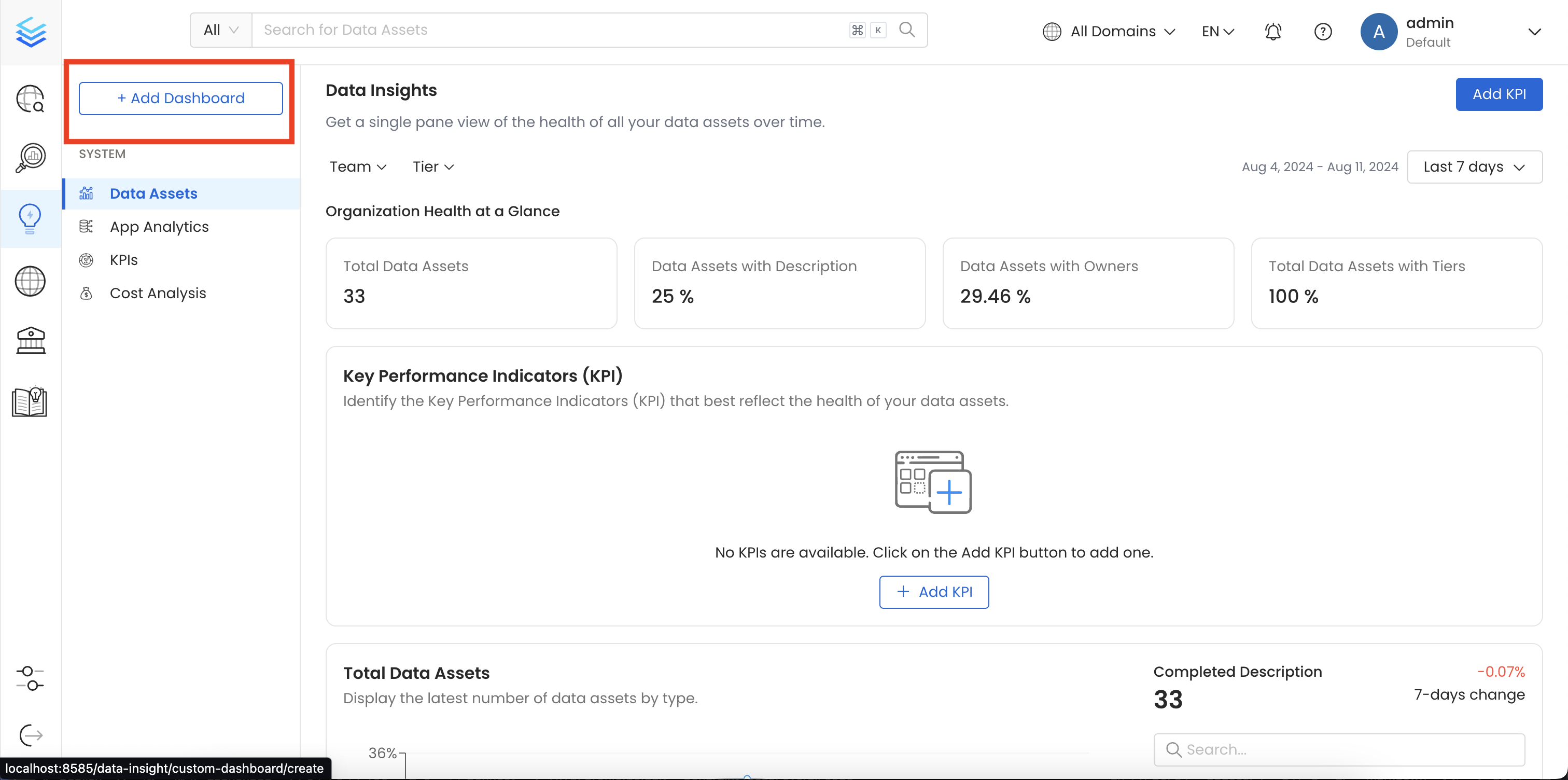Click the Add KPI button
Screen dimensions: 1568x780
pyautogui.click(x=1499, y=94)
